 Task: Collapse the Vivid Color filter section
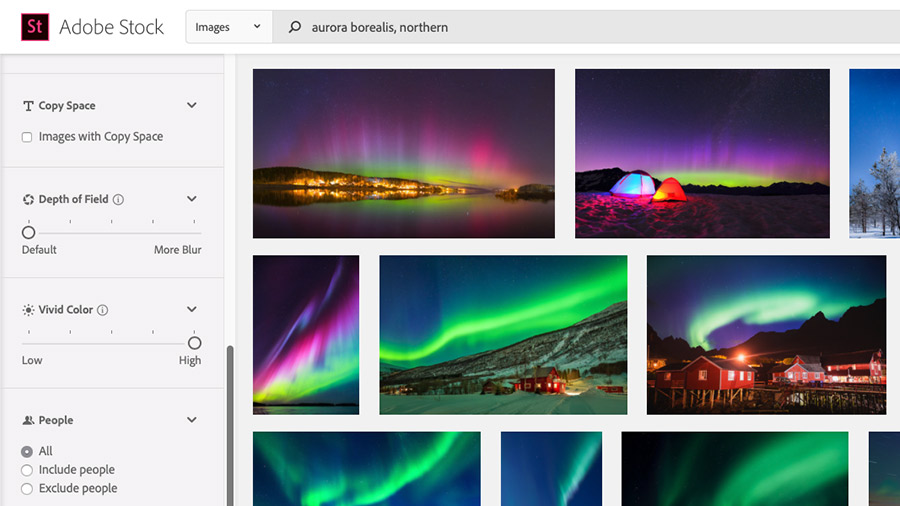pyautogui.click(x=192, y=309)
